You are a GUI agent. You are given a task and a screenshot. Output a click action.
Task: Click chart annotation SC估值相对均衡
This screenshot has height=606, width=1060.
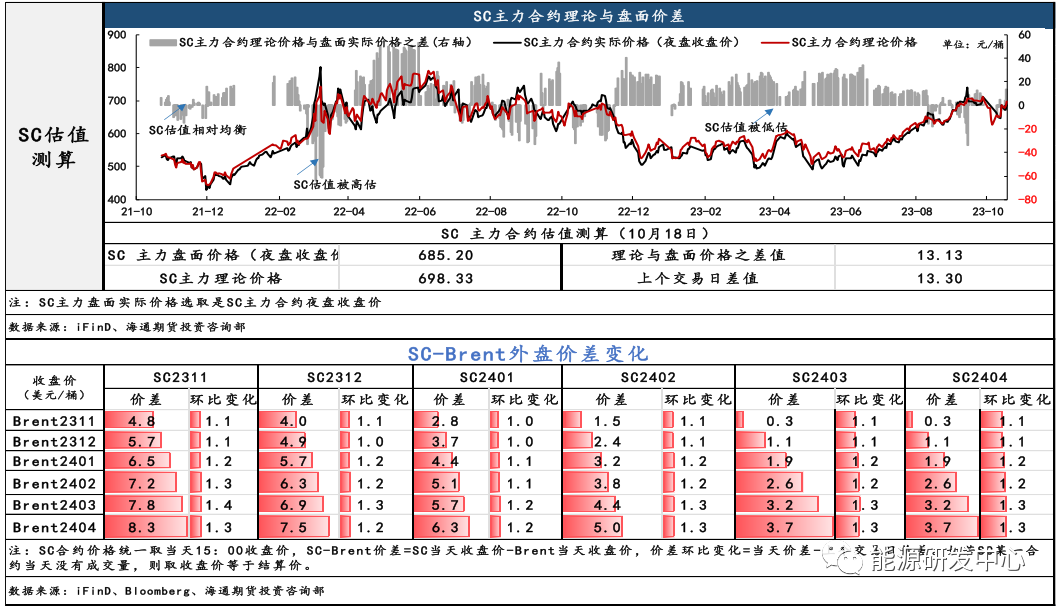coord(196,129)
